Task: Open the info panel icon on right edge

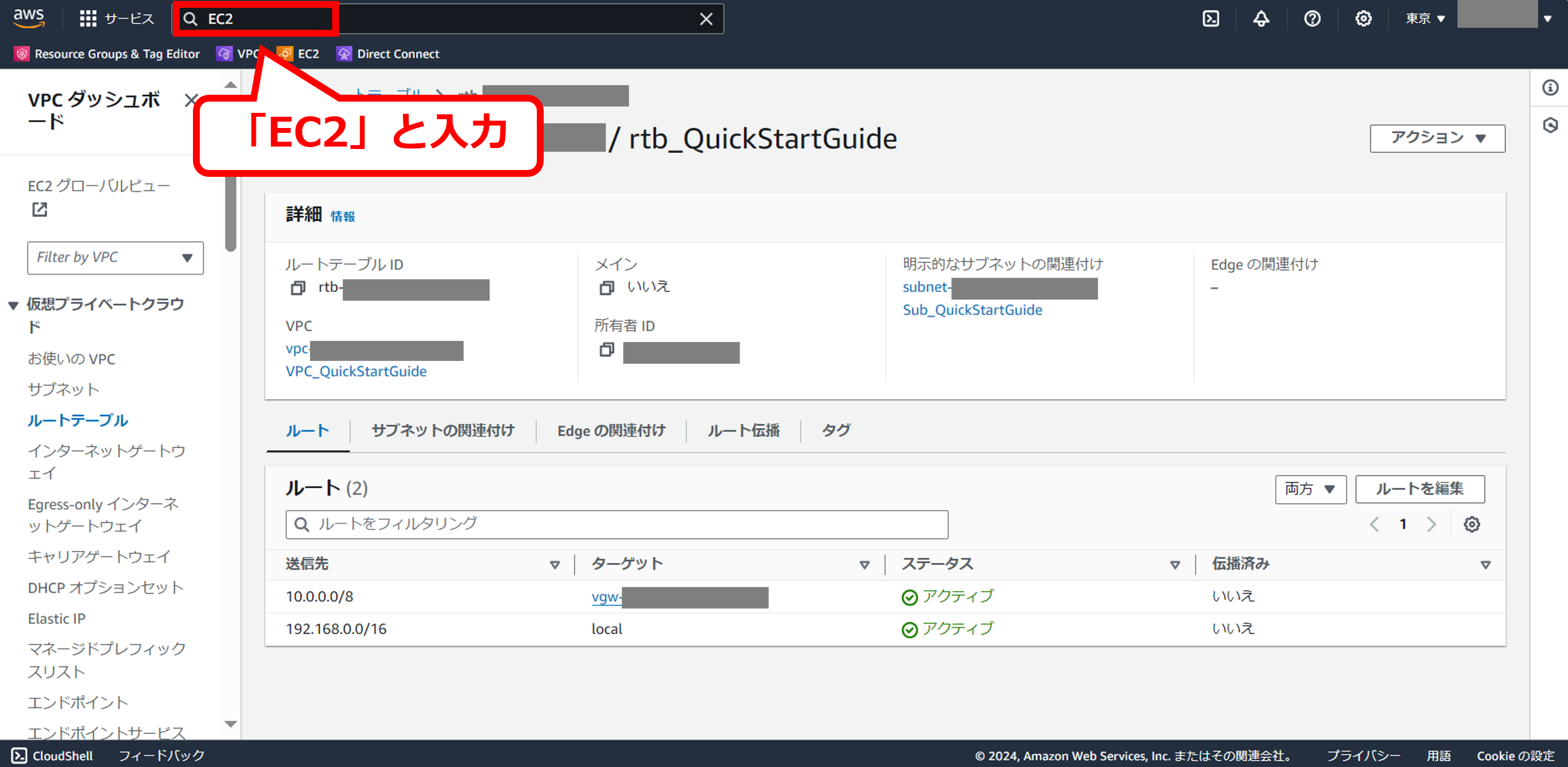Action: tap(1550, 87)
